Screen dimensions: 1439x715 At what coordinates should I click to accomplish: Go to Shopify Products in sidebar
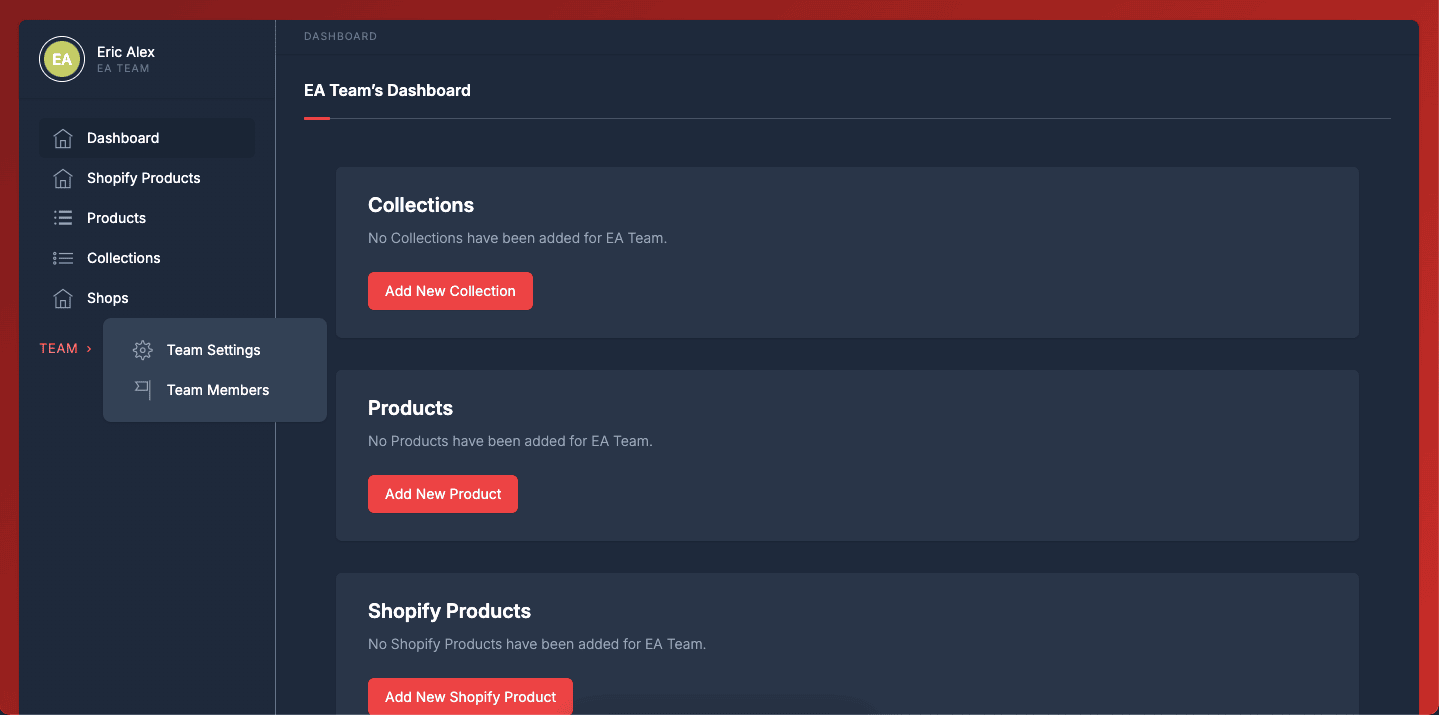(147, 178)
